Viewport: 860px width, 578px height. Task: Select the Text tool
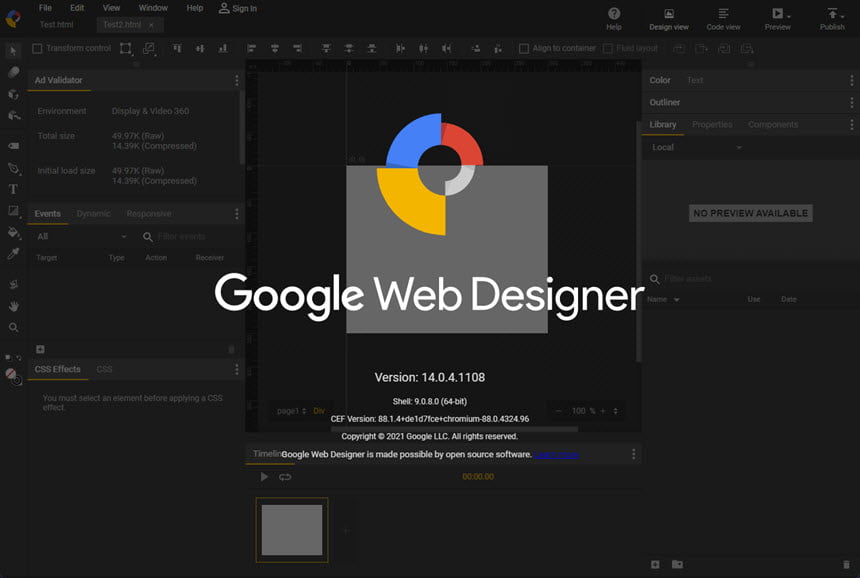(x=13, y=189)
